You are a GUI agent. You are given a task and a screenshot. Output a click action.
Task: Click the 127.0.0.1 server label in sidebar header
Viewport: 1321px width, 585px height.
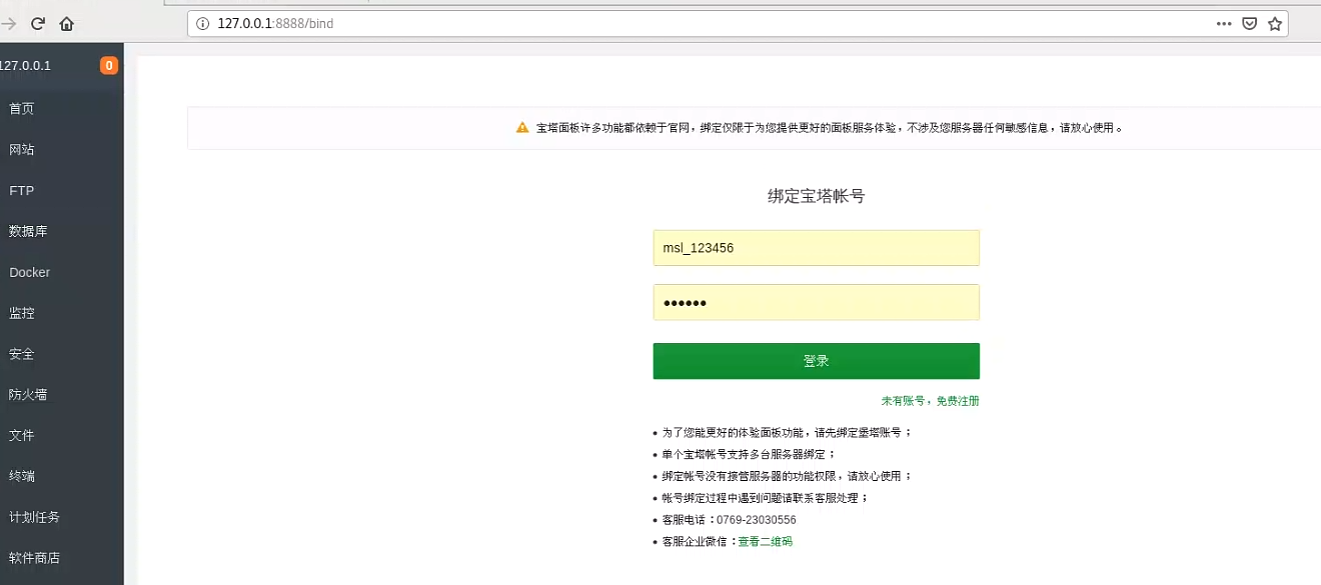[x=25, y=66]
